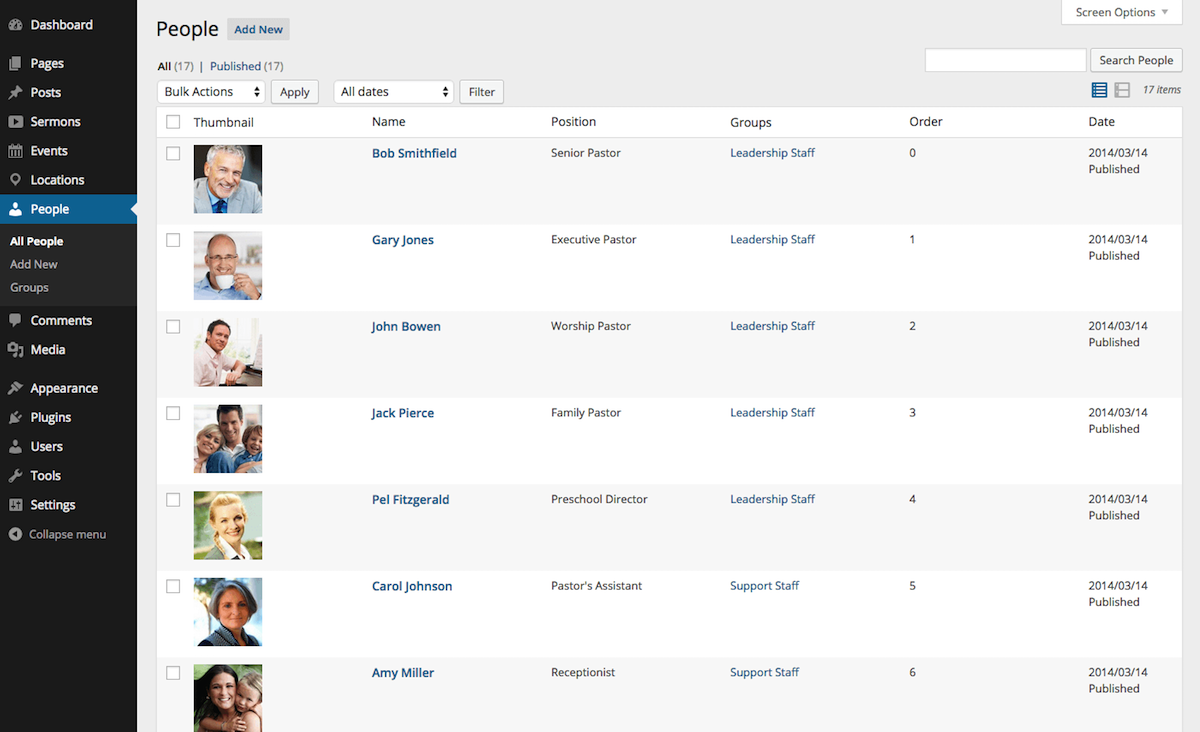Open Jack Pierce's Leadership Staff group link
Image resolution: width=1200 pixels, height=732 pixels.
tap(773, 413)
